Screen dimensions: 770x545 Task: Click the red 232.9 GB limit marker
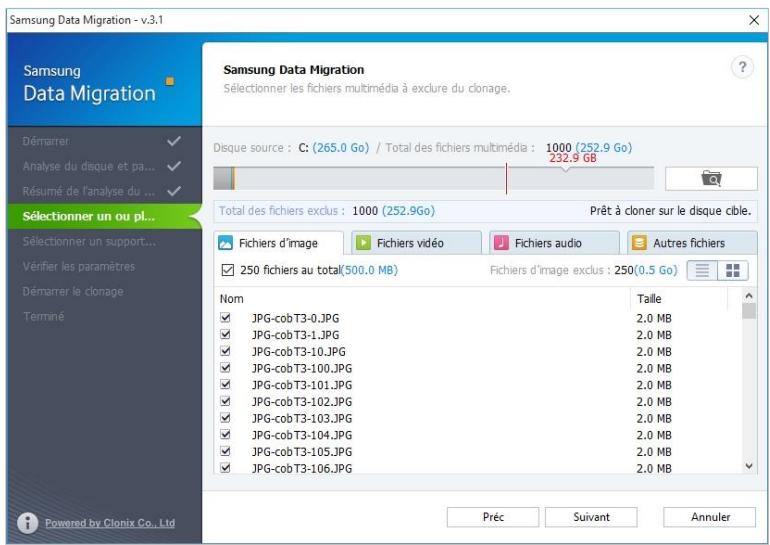573,158
